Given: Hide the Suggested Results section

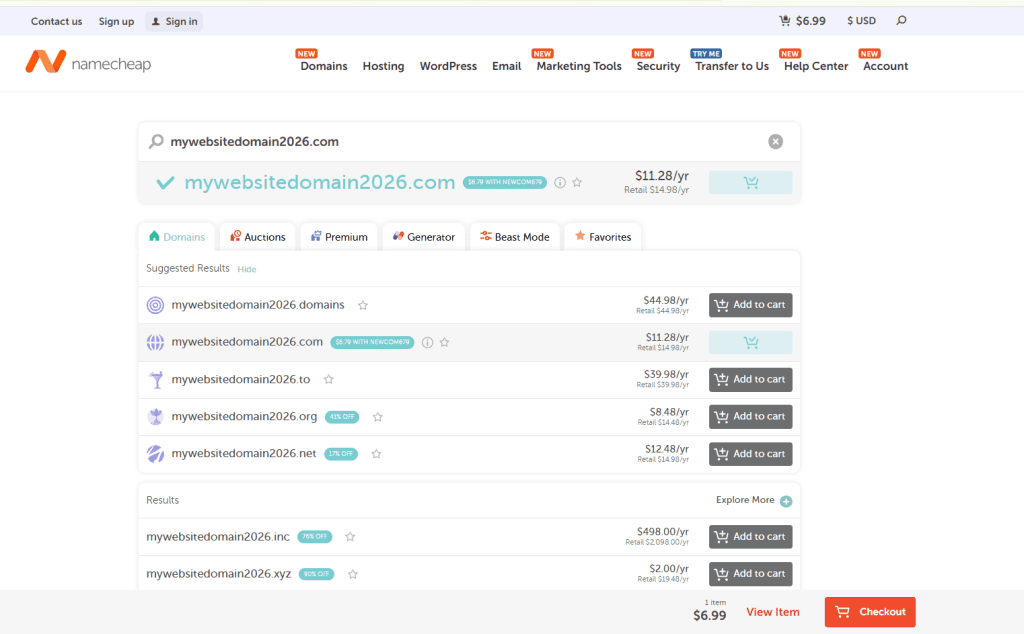Looking at the screenshot, I should 247,269.
